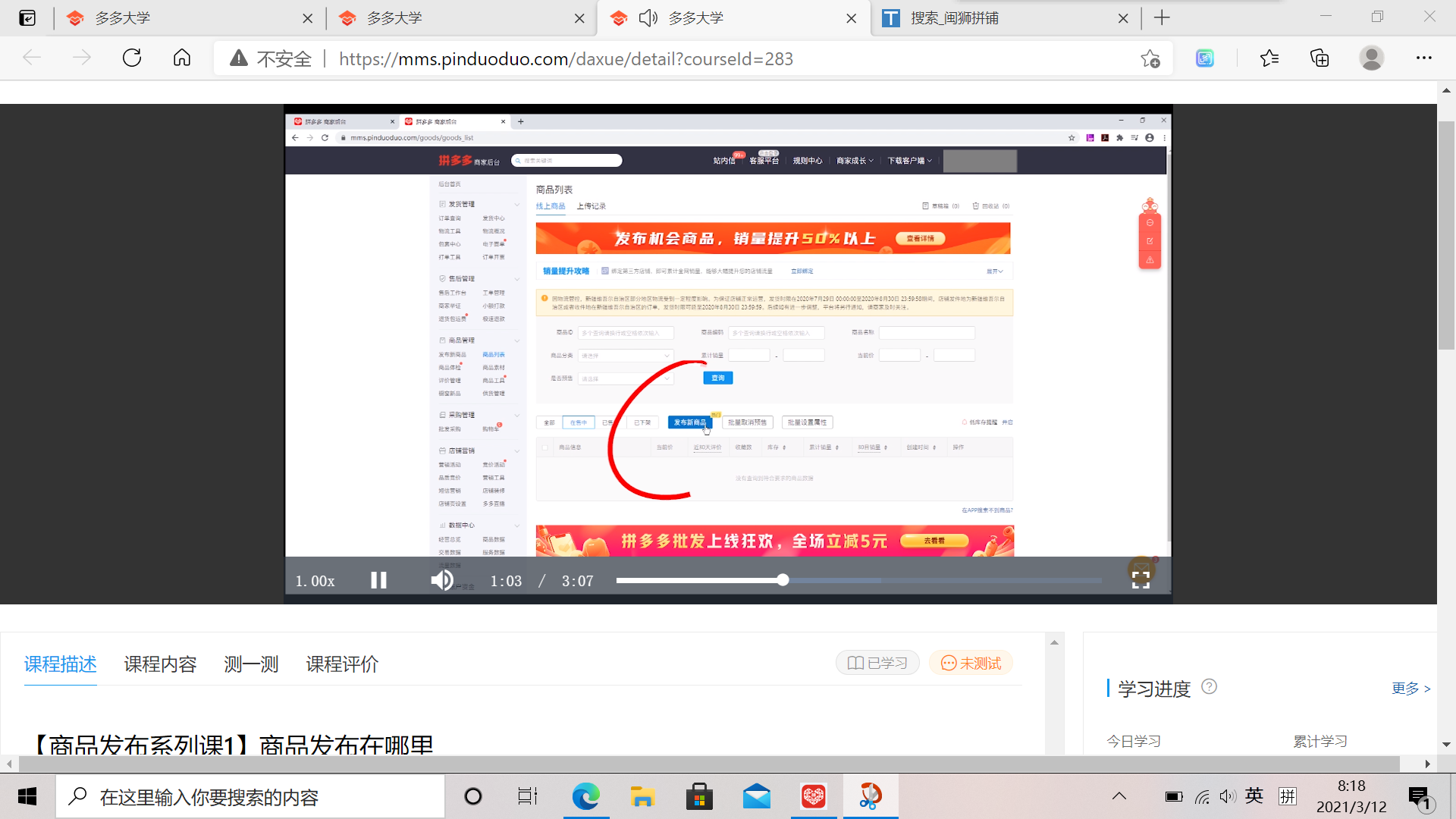Open Microsoft Edge from the taskbar
The image size is (1456, 819).
586,797
